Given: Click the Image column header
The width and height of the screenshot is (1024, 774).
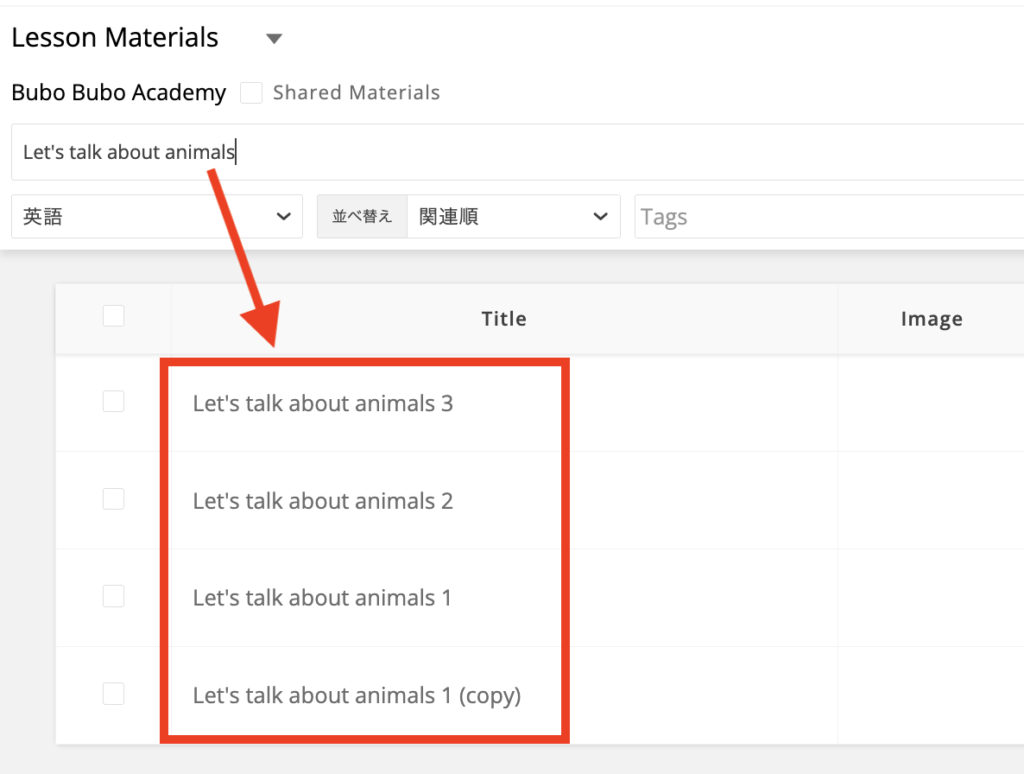Looking at the screenshot, I should [x=931, y=319].
